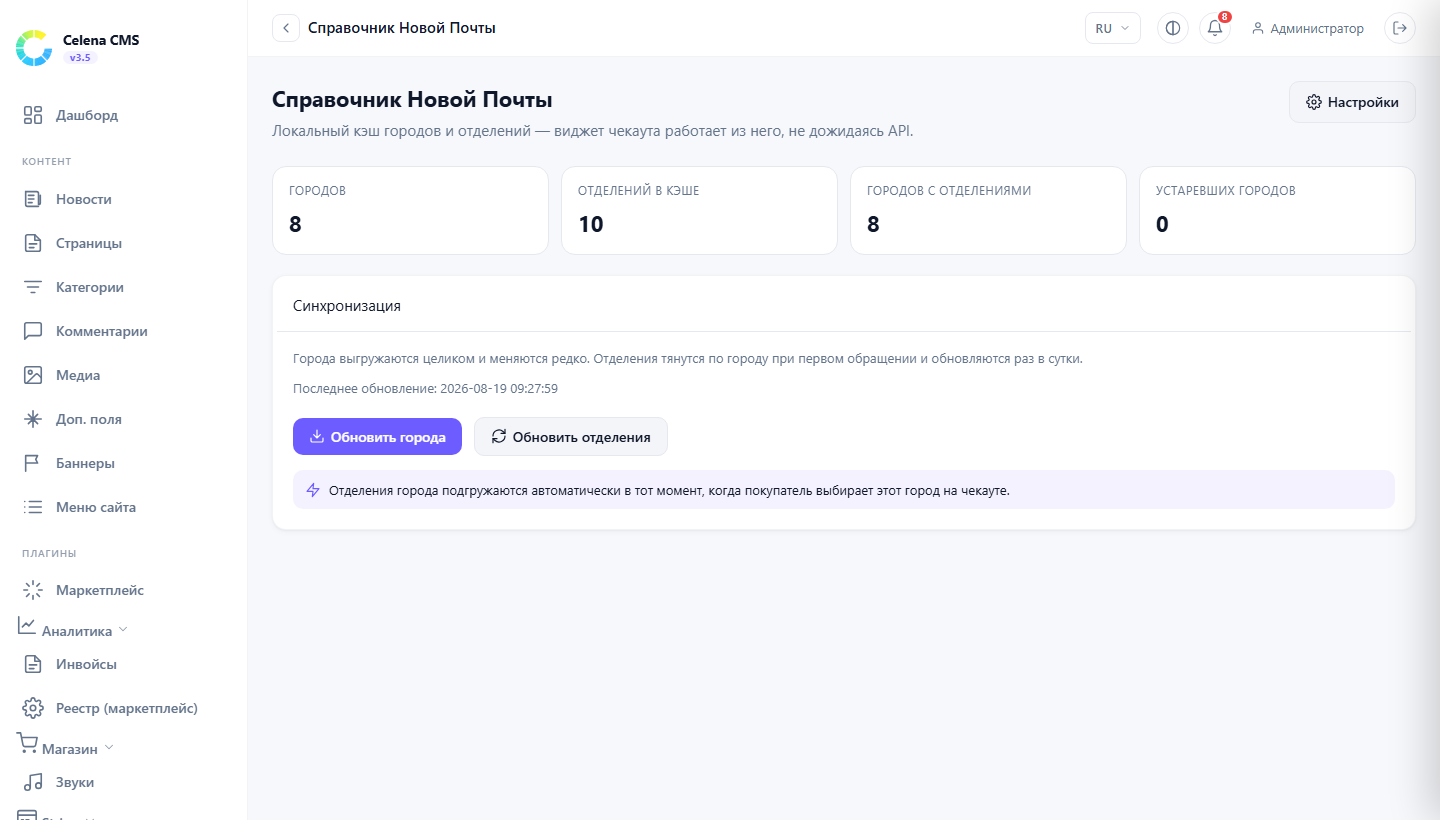This screenshot has height=820, width=1440.
Task: Select the Новости newspaper icon
Action: [x=33, y=199]
